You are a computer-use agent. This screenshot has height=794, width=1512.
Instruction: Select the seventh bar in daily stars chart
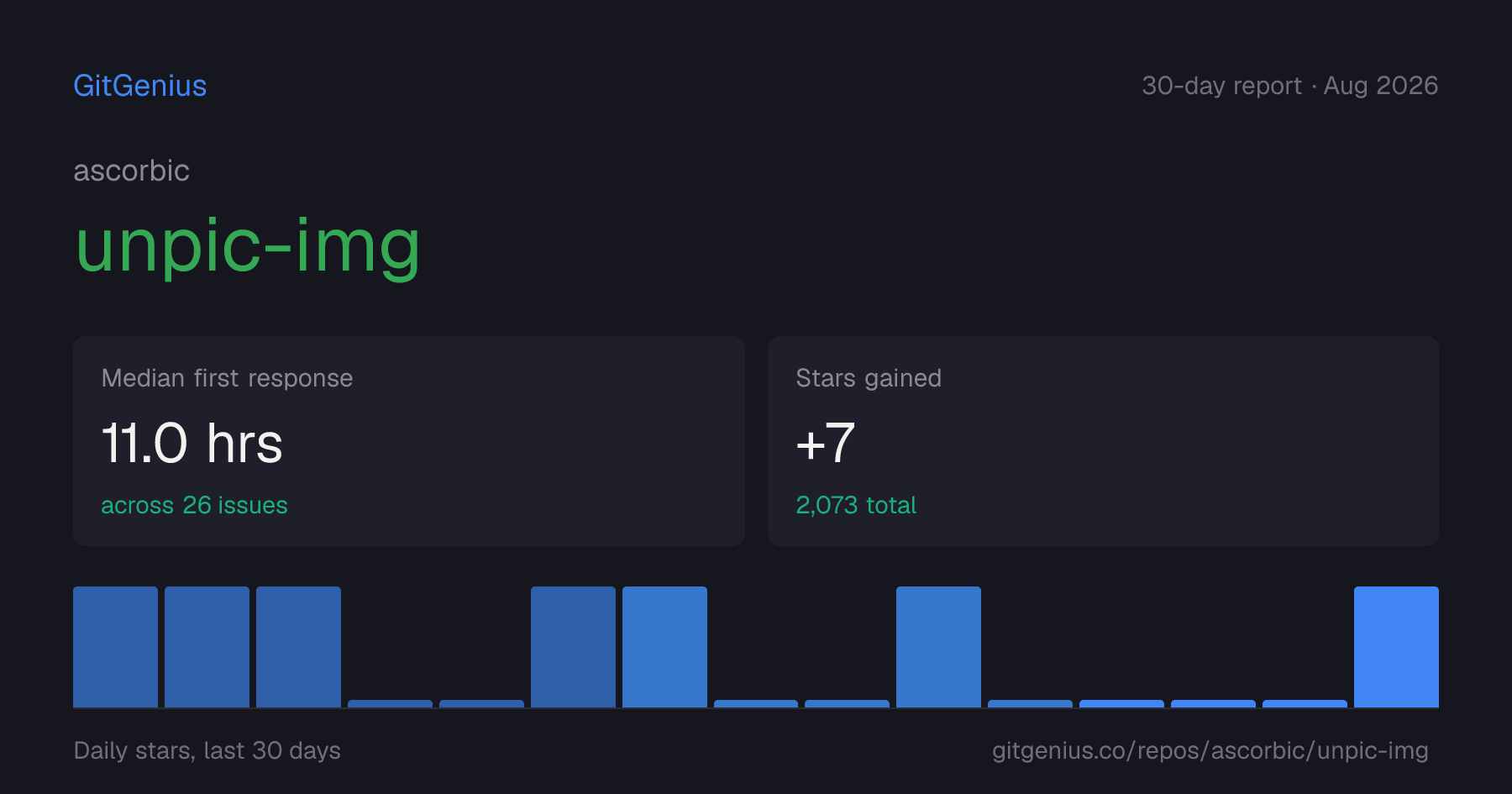(664, 647)
